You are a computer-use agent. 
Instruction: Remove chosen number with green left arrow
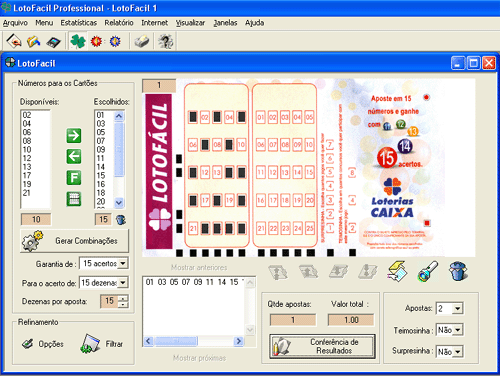(x=74, y=156)
